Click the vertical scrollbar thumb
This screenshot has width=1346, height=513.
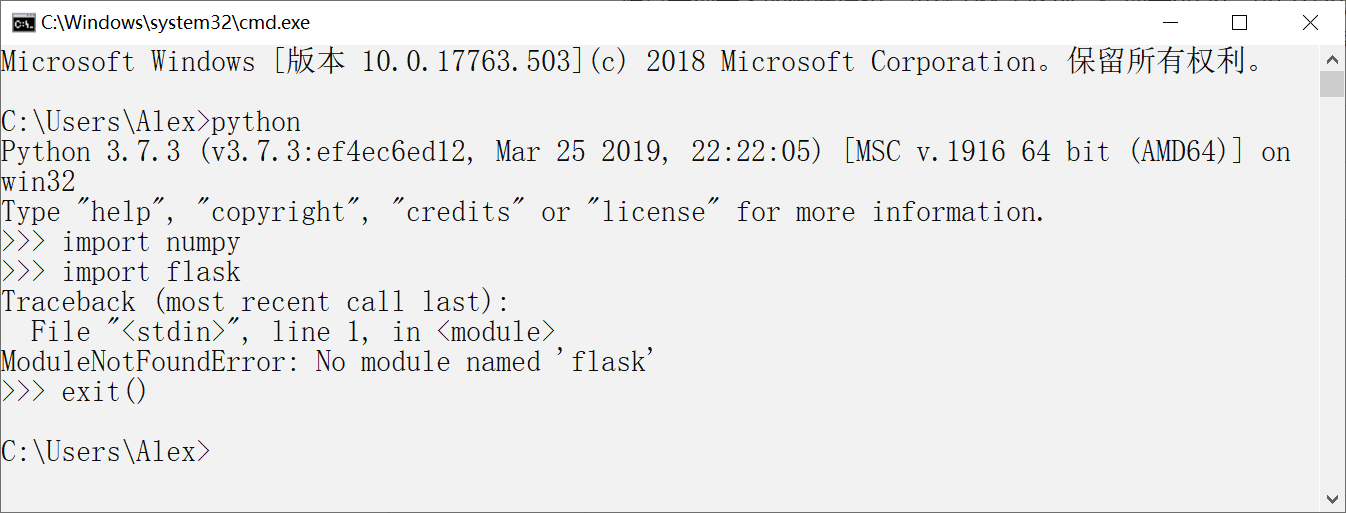(x=1332, y=84)
